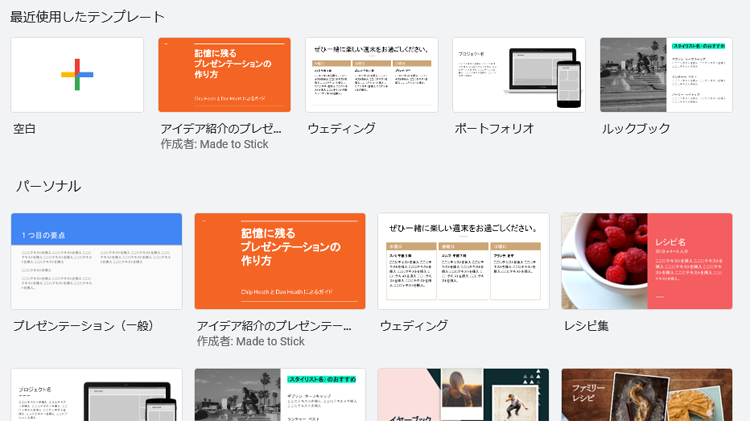Screen dimensions: 750x421
Task: Click the パーソナル section heading
Action: pos(48,186)
